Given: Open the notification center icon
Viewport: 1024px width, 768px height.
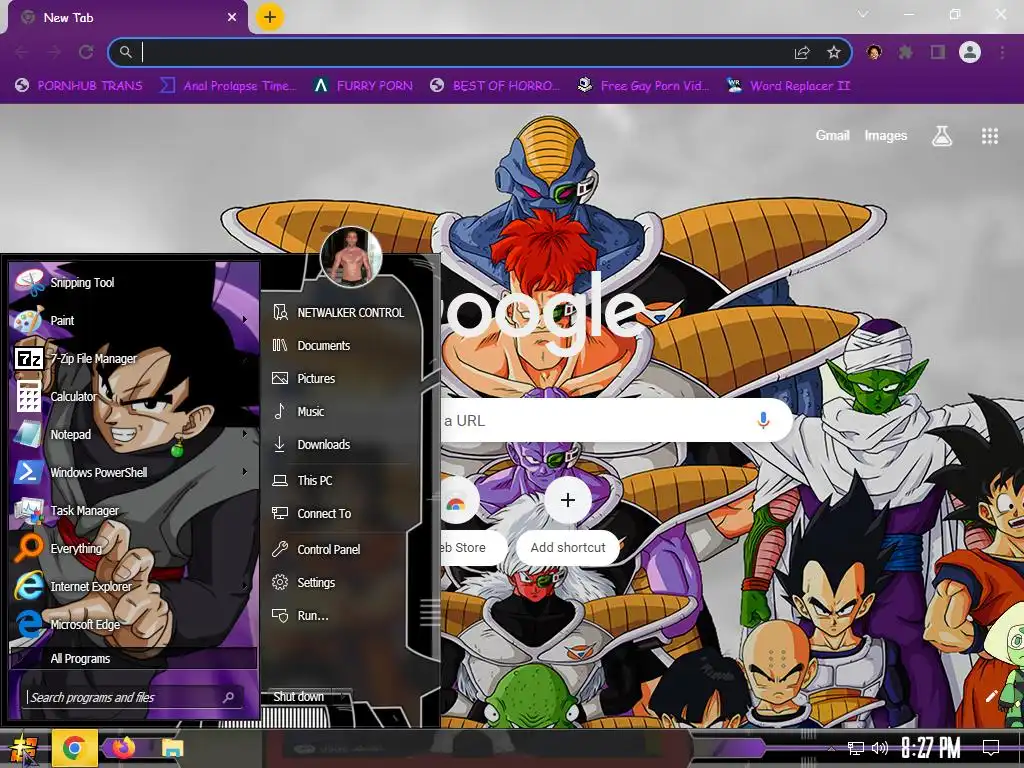Looking at the screenshot, I should tap(991, 748).
